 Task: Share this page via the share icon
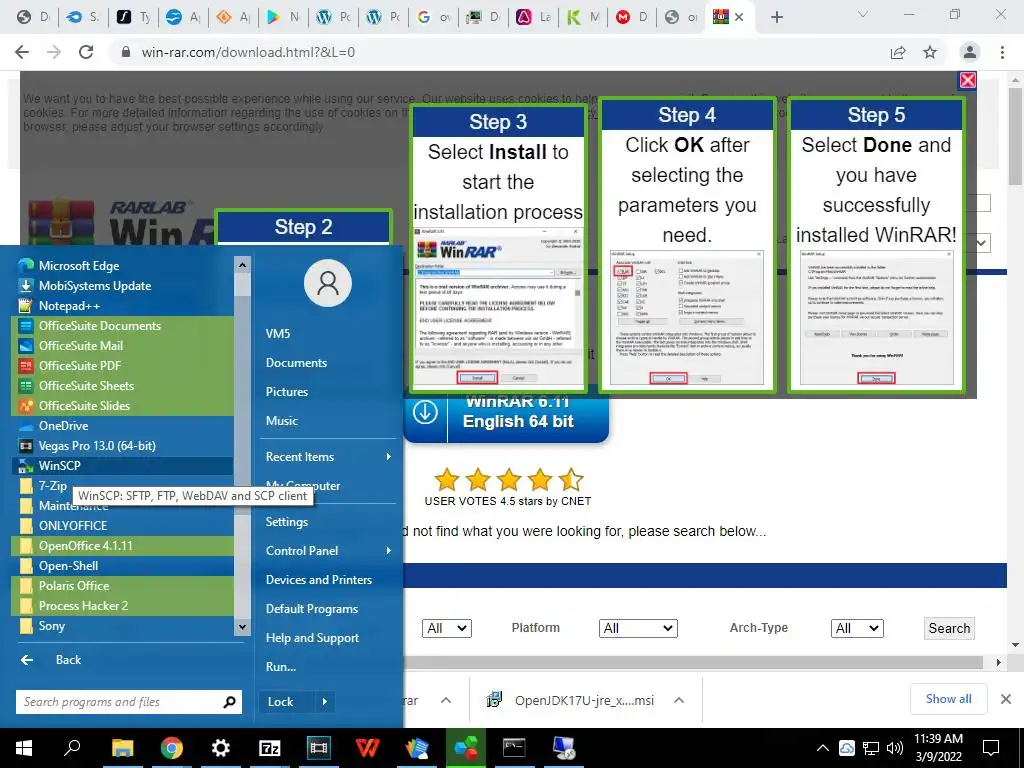pos(898,52)
